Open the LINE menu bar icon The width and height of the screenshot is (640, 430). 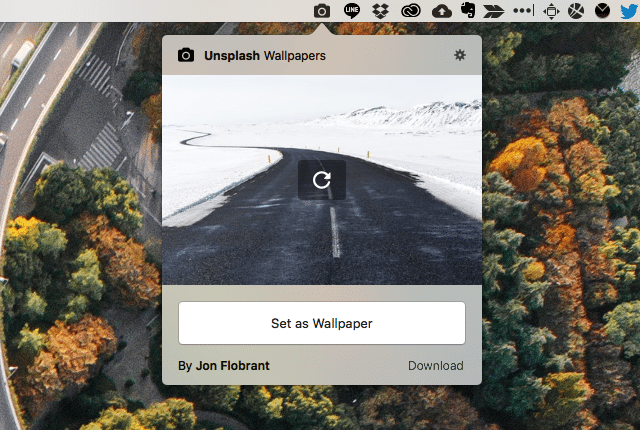[351, 11]
